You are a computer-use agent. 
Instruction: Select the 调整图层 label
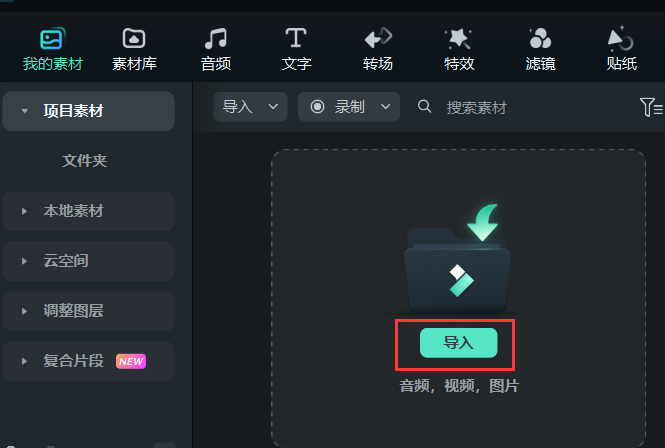pyautogui.click(x=73, y=311)
